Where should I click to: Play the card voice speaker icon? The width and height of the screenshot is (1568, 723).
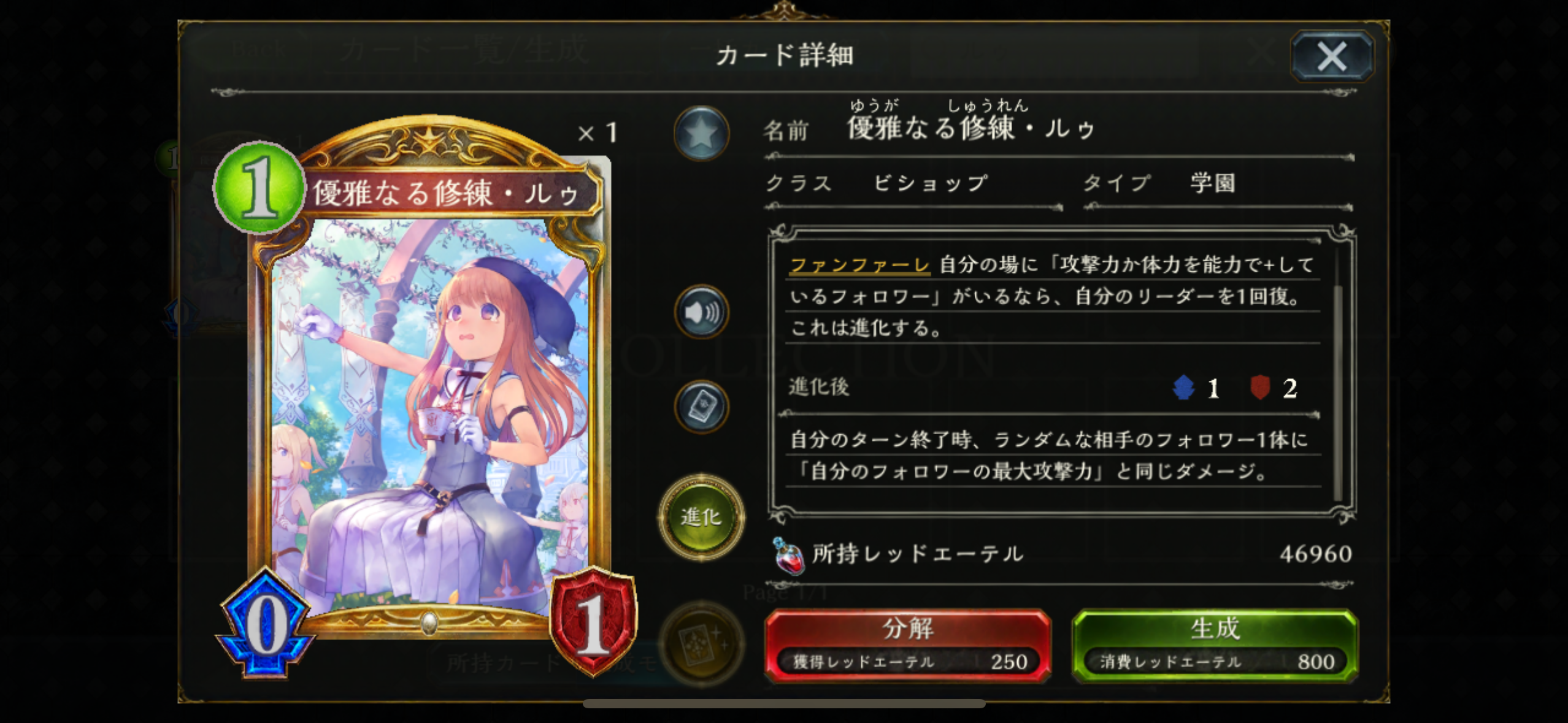click(x=701, y=312)
